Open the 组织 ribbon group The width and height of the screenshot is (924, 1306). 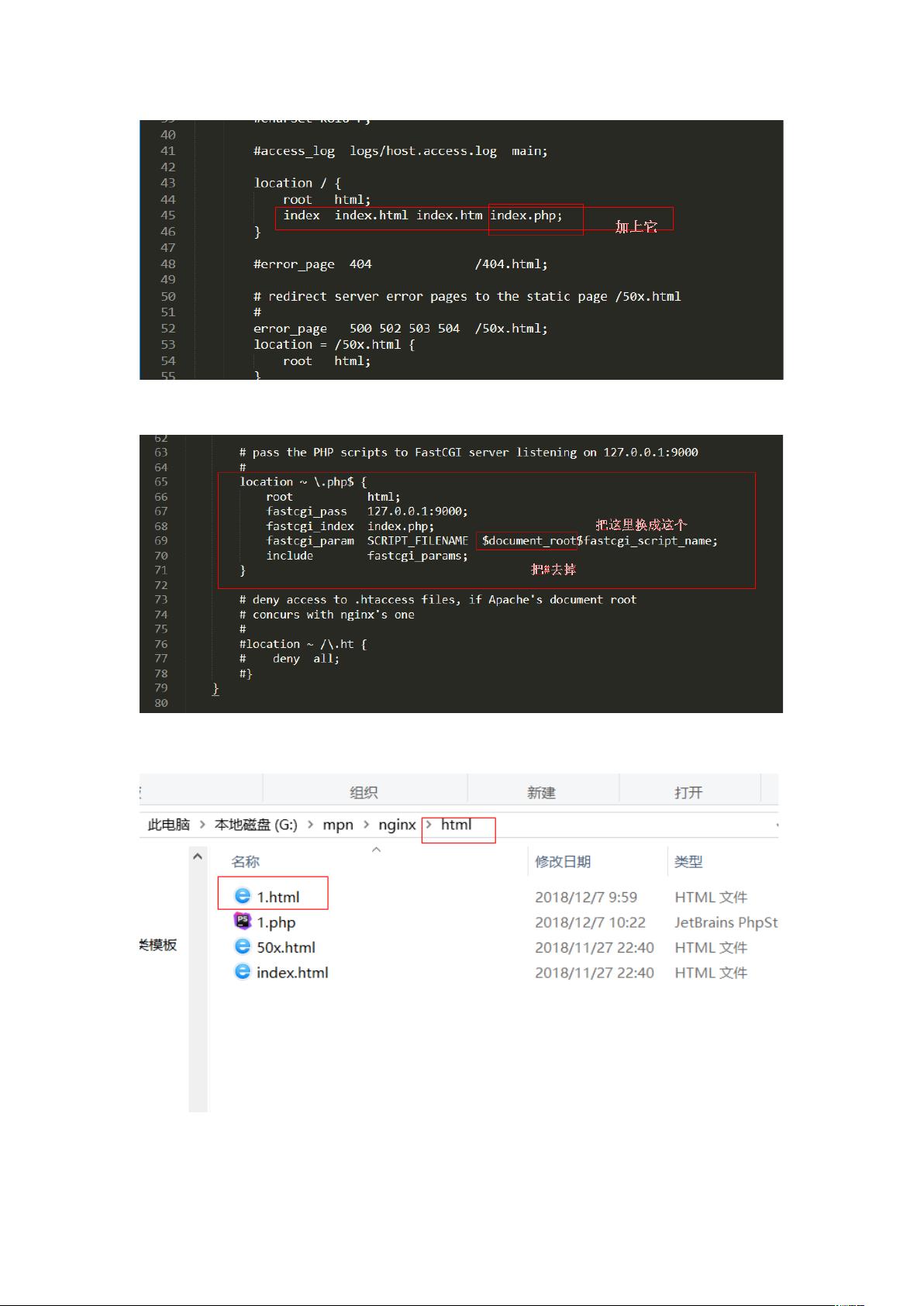364,792
